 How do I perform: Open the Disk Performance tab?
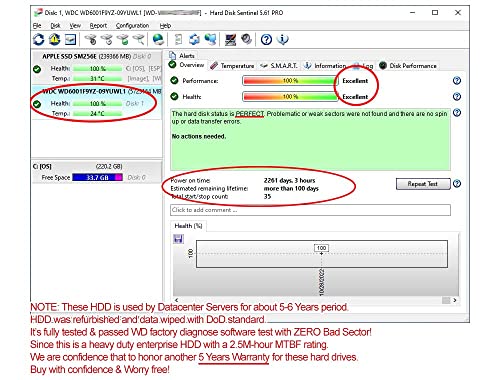click(408, 66)
